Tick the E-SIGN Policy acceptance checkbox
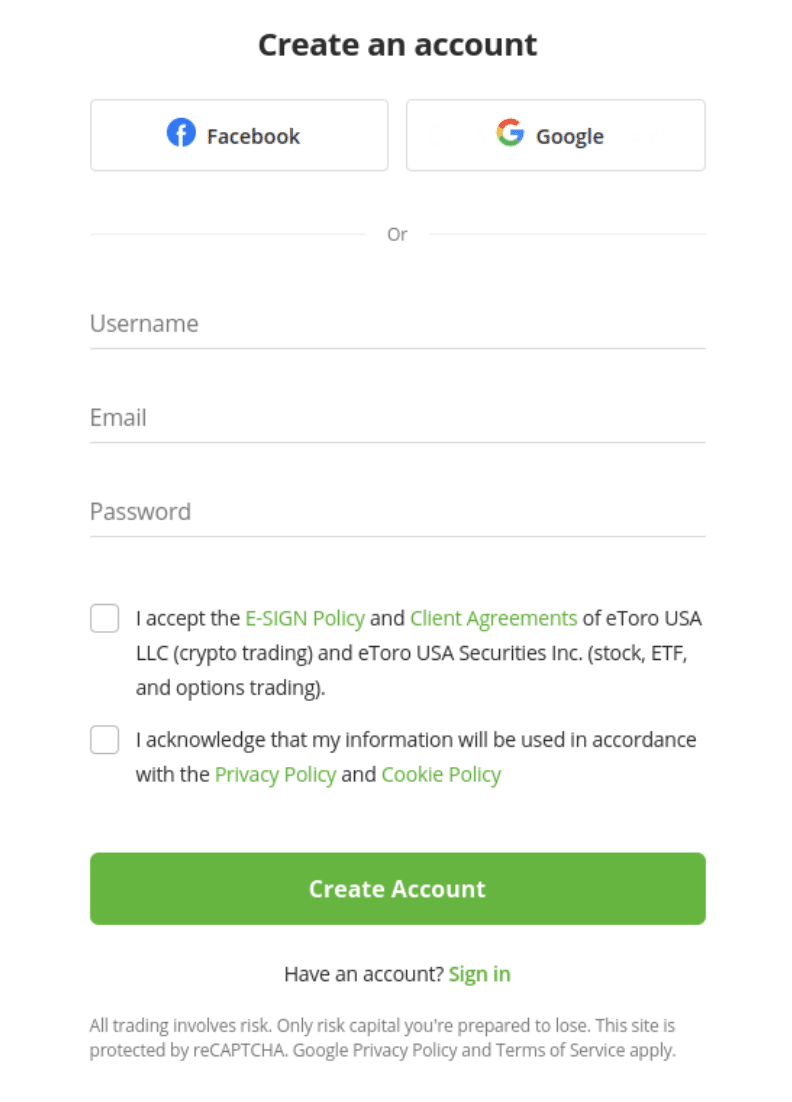The width and height of the screenshot is (792, 1102). coord(105,618)
